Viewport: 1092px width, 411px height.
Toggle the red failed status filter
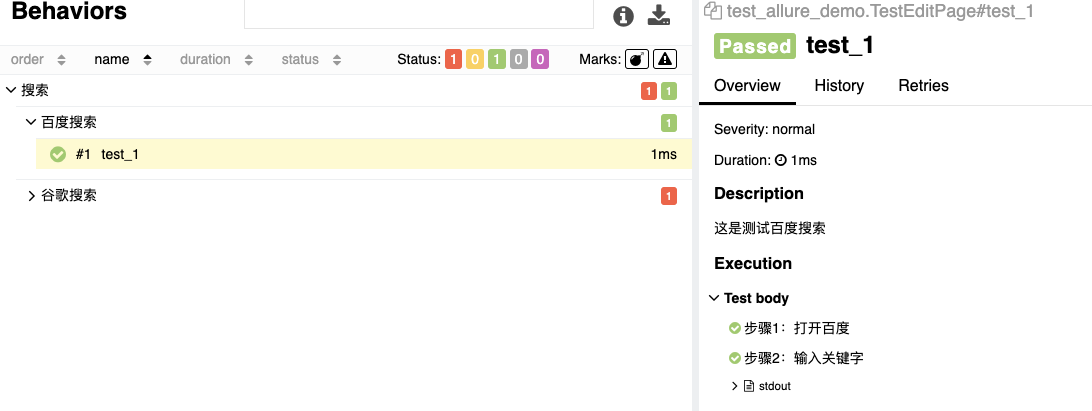pos(453,59)
